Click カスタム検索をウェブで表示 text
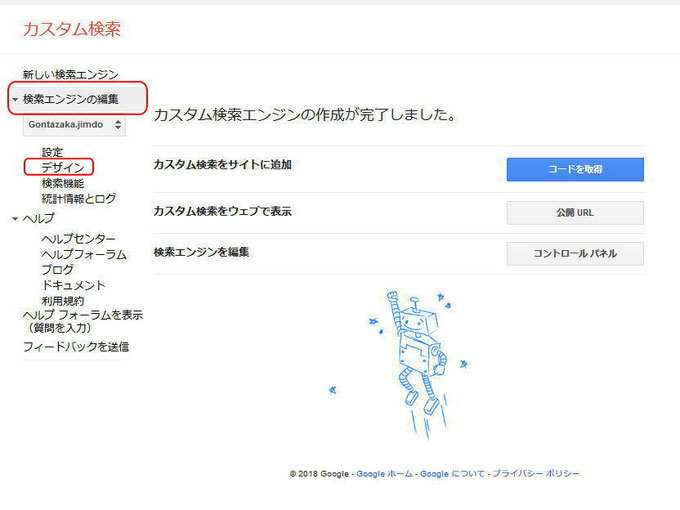680x510 pixels. point(222,212)
